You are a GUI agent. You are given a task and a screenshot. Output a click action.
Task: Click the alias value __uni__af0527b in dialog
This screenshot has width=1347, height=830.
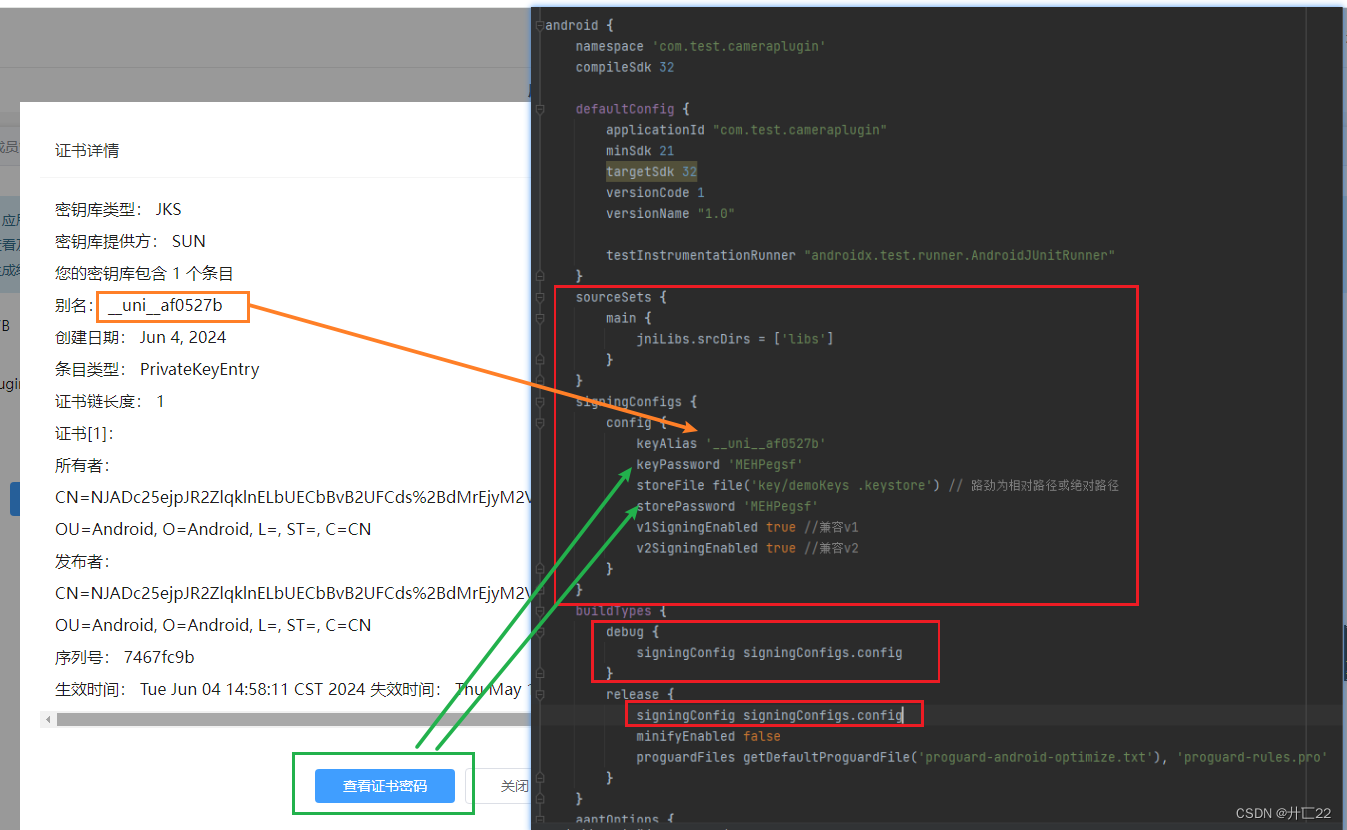pyautogui.click(x=171, y=306)
